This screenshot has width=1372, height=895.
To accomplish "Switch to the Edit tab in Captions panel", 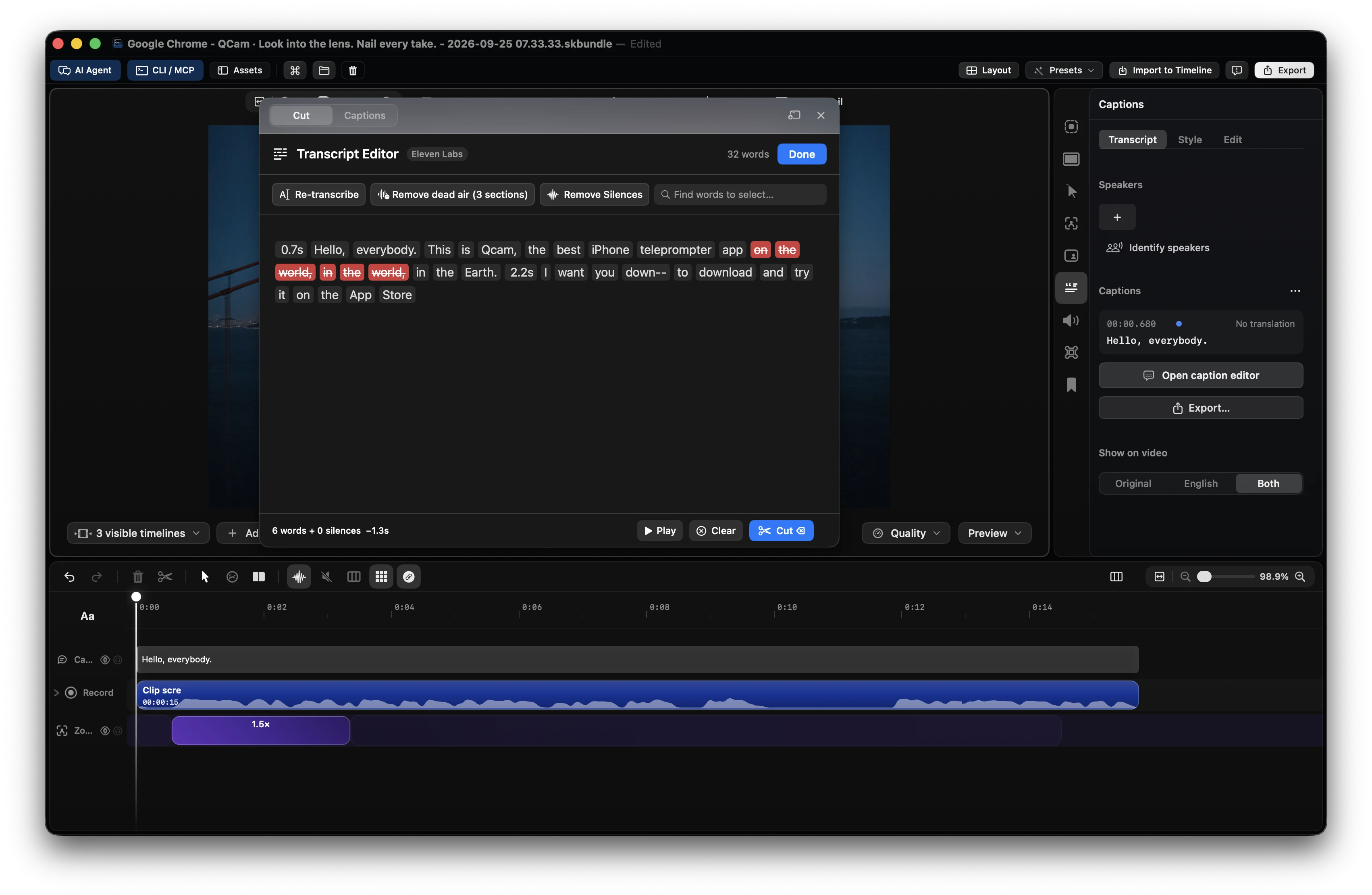I will coord(1233,139).
